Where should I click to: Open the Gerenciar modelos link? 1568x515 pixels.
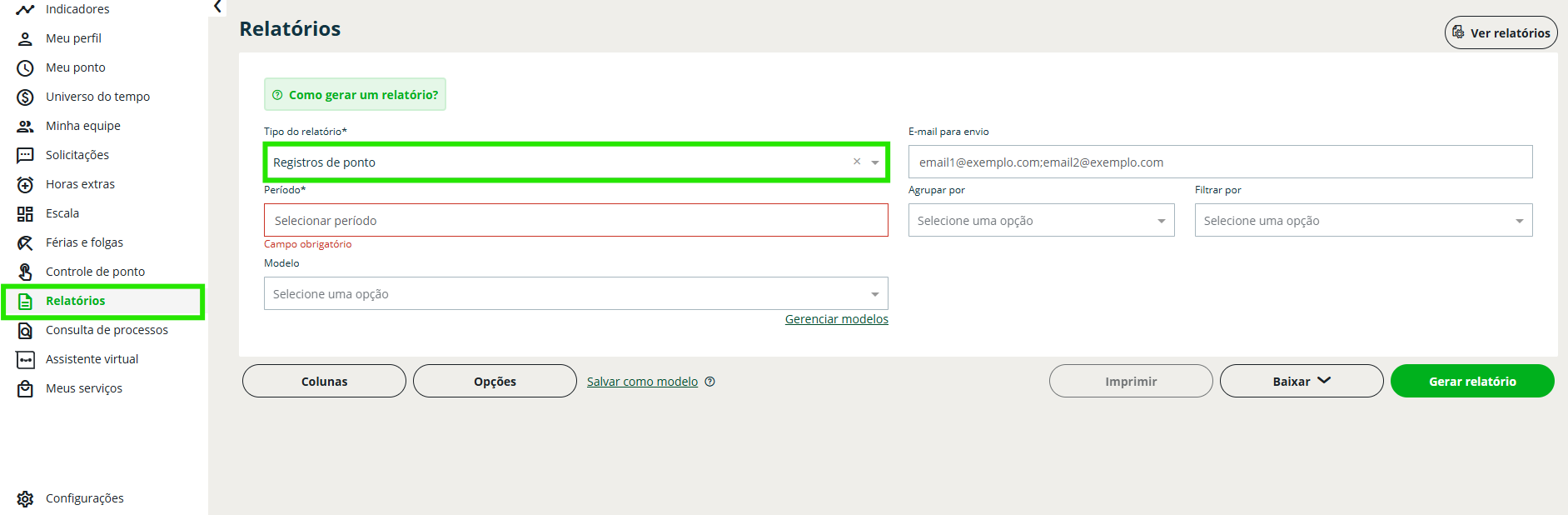pyautogui.click(x=836, y=319)
